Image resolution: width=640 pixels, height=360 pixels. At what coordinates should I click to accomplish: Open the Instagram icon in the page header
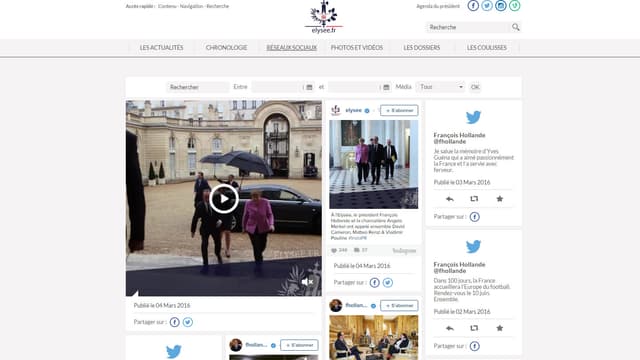501,6
